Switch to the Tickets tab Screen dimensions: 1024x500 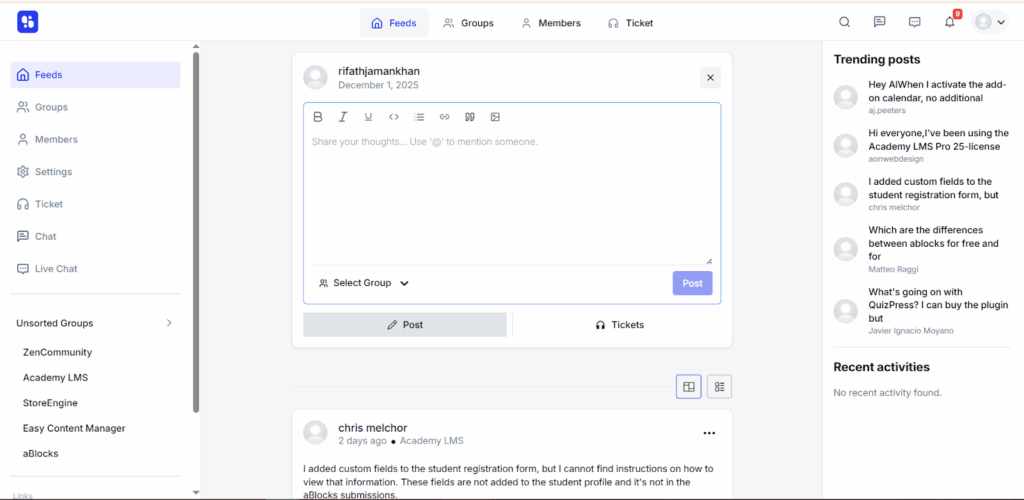[x=619, y=324]
